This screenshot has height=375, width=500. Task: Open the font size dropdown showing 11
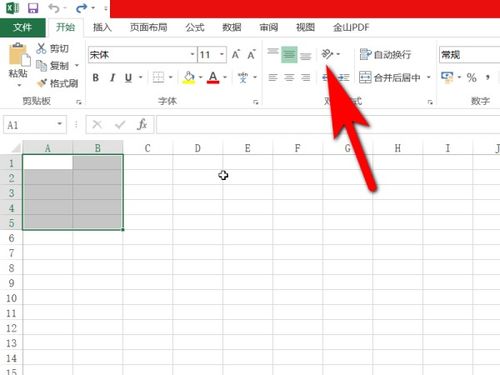(222, 54)
